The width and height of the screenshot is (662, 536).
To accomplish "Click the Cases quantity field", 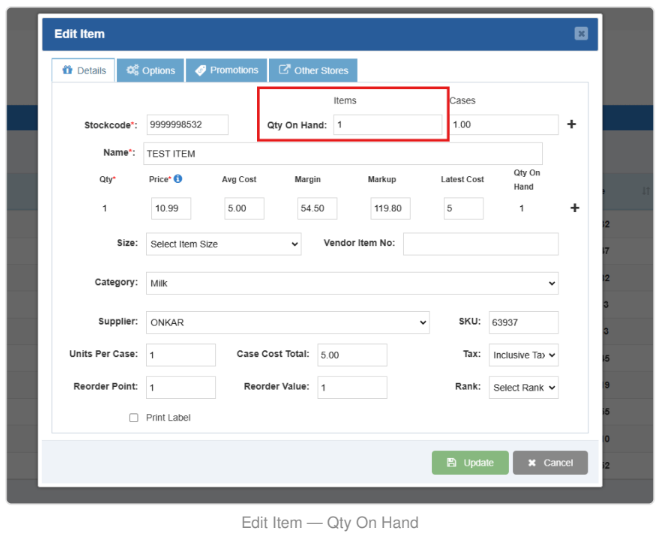I will 504,125.
